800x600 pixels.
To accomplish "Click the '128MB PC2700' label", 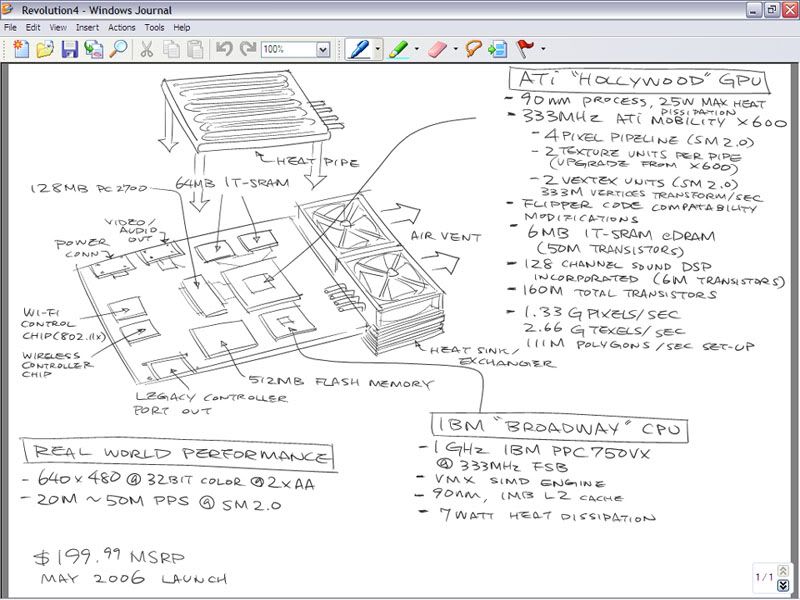I will coord(89,188).
